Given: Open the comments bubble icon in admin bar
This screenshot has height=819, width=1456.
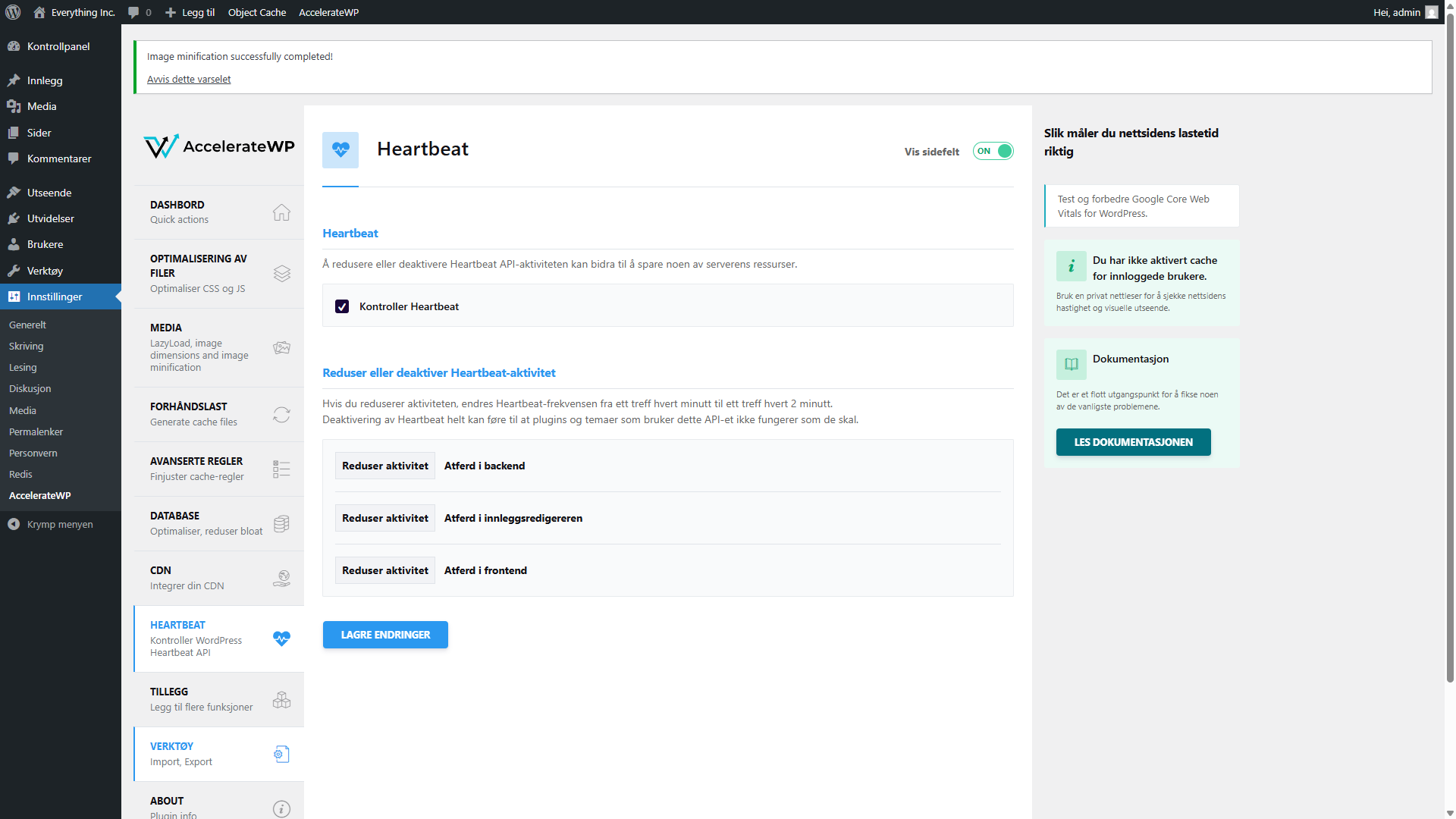Looking at the screenshot, I should click(x=133, y=12).
